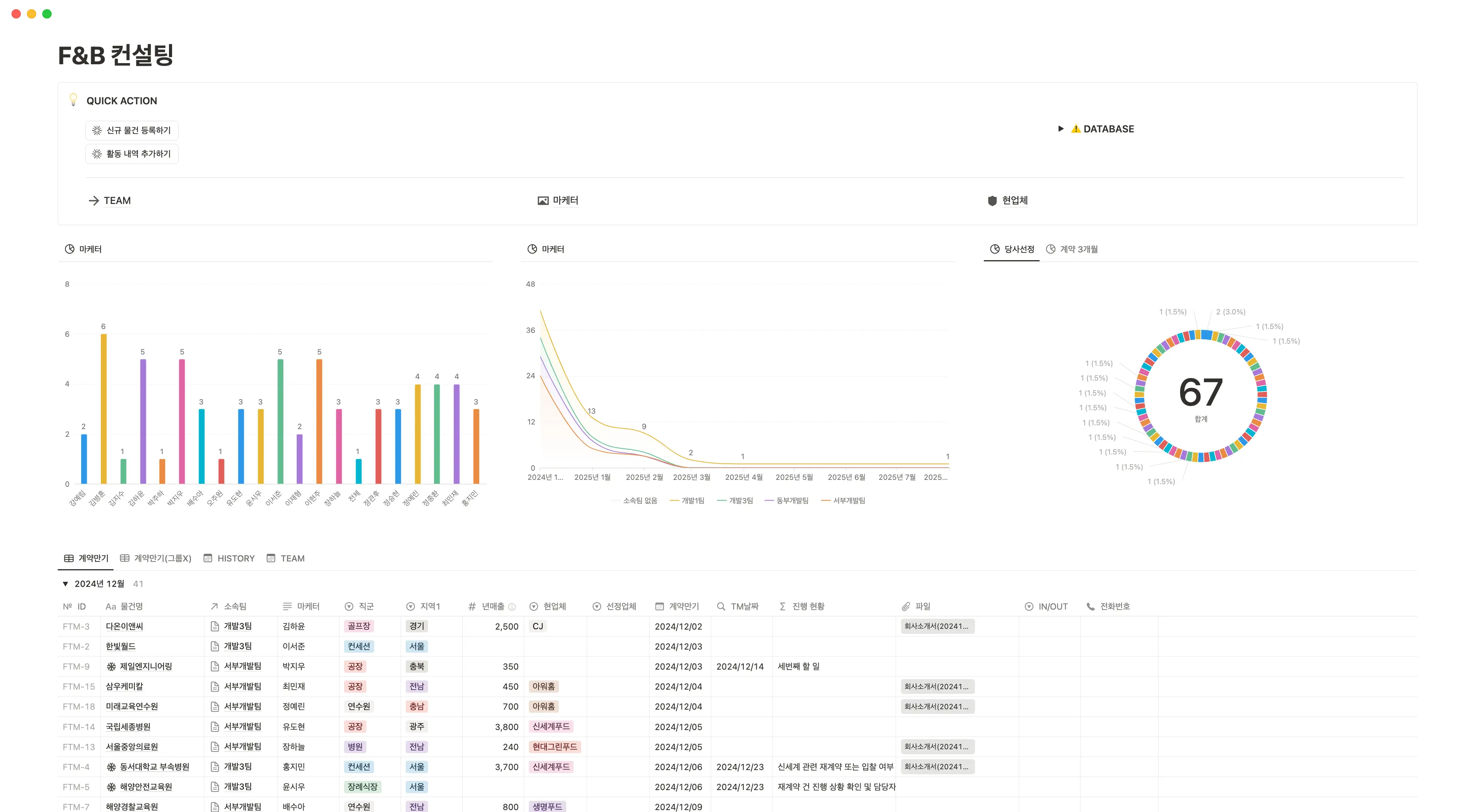1478x812 pixels.
Task: Click the lightbulb icon beside QUICK ACTION
Action: [x=73, y=100]
